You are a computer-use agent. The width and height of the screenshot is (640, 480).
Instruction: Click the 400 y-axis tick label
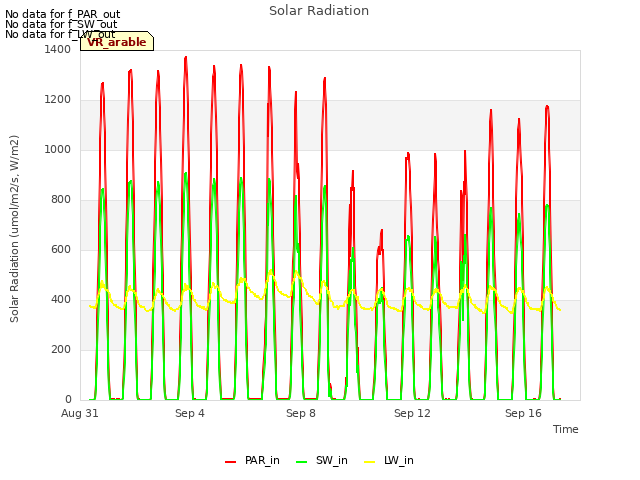point(61,300)
